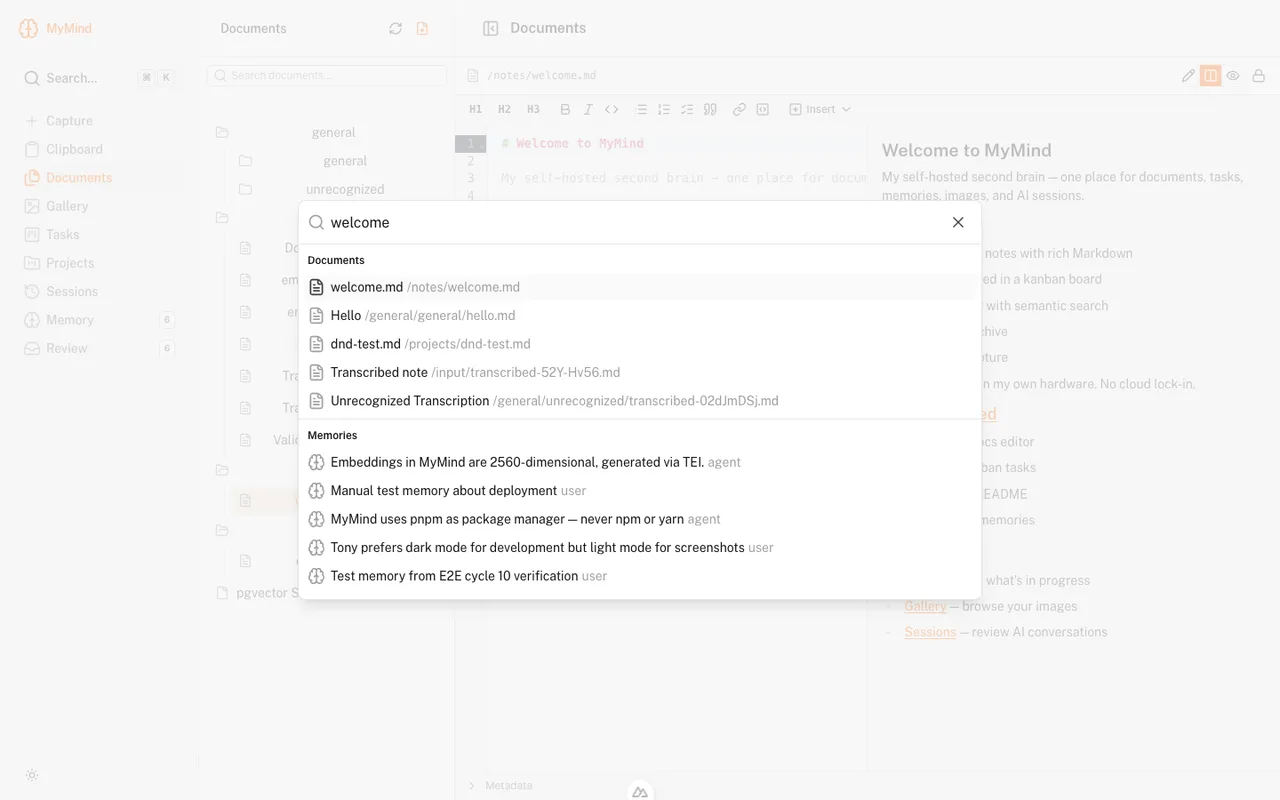
Task: Click the Welcome to MyMind preview heading
Action: coord(966,151)
